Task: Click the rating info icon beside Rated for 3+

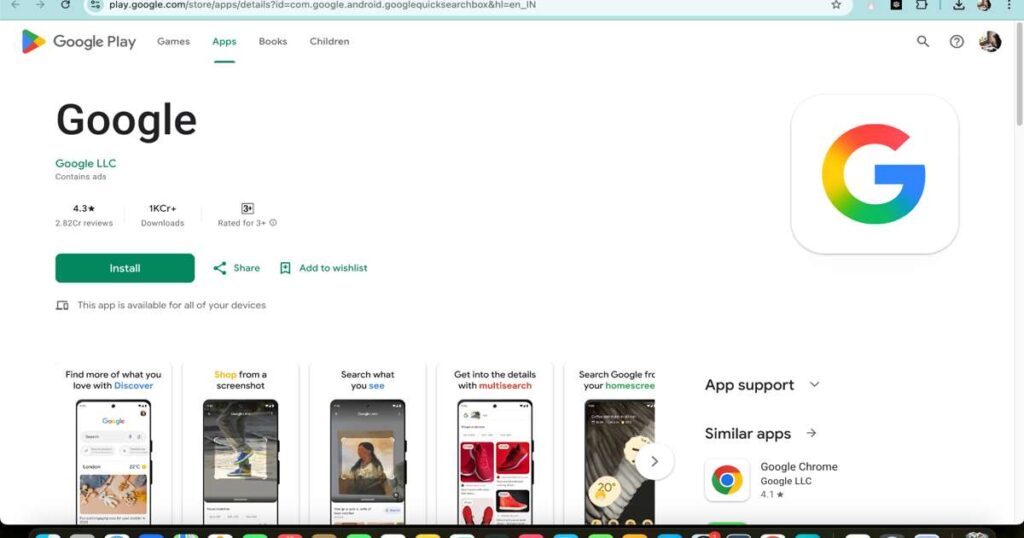Action: pyautogui.click(x=273, y=223)
